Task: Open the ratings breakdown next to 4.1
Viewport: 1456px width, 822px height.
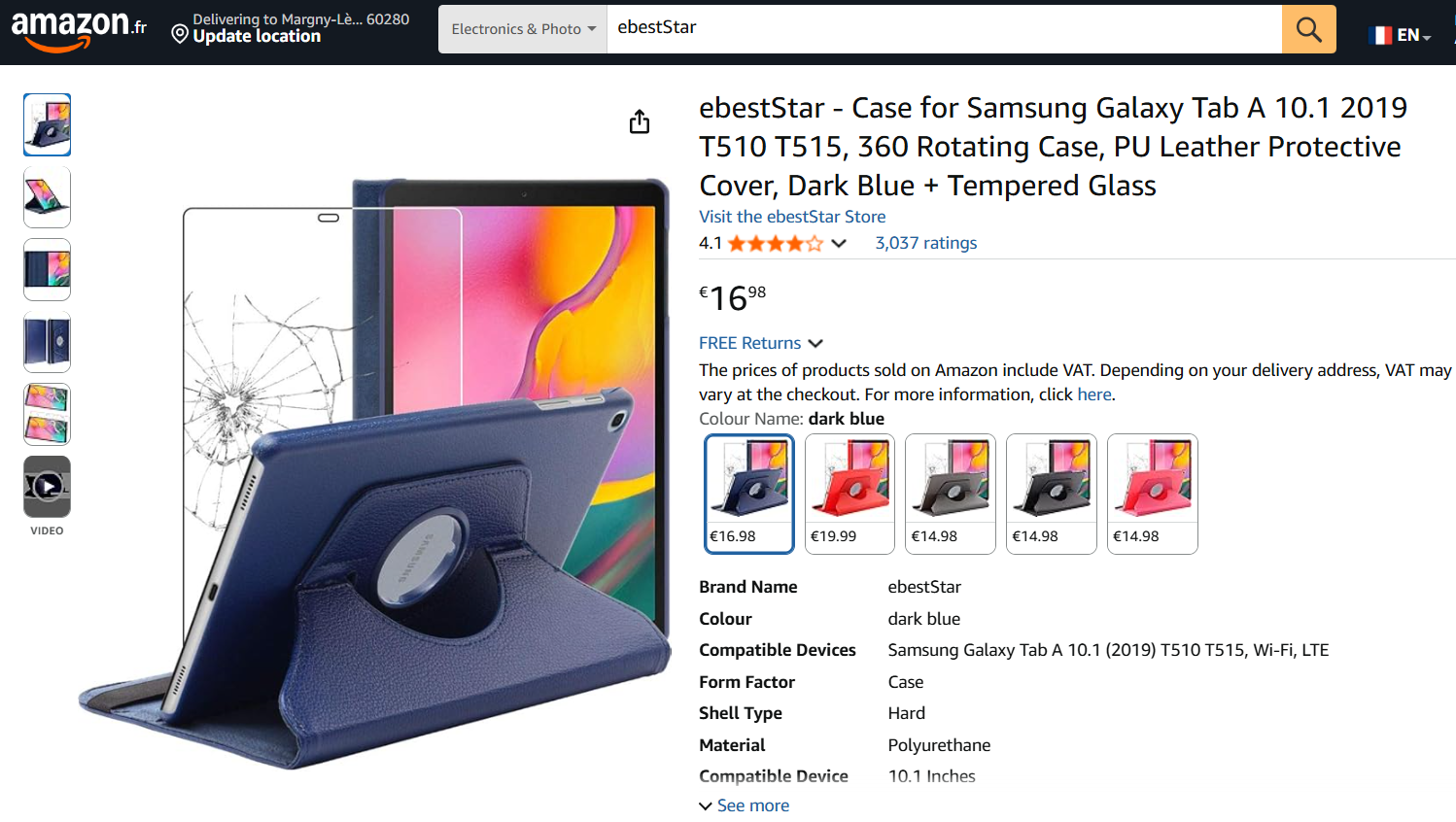Action: click(838, 243)
